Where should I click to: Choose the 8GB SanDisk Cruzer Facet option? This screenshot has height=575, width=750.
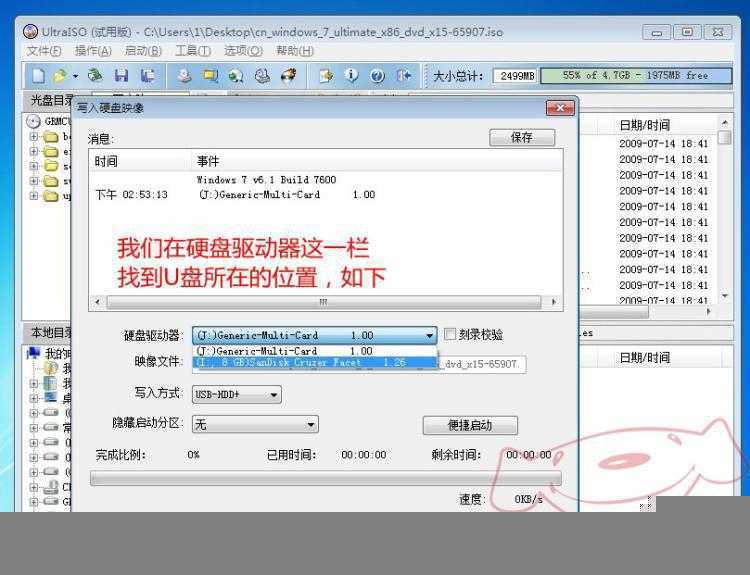315,363
